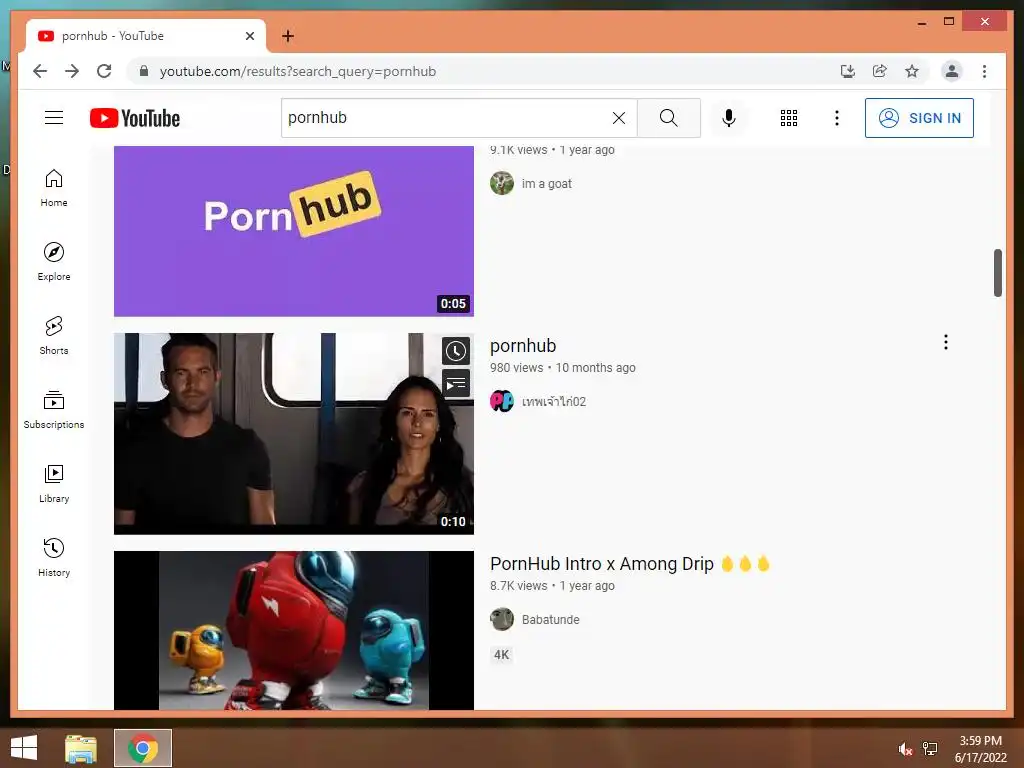
Task: Bookmark the page with the star icon
Action: (x=912, y=71)
